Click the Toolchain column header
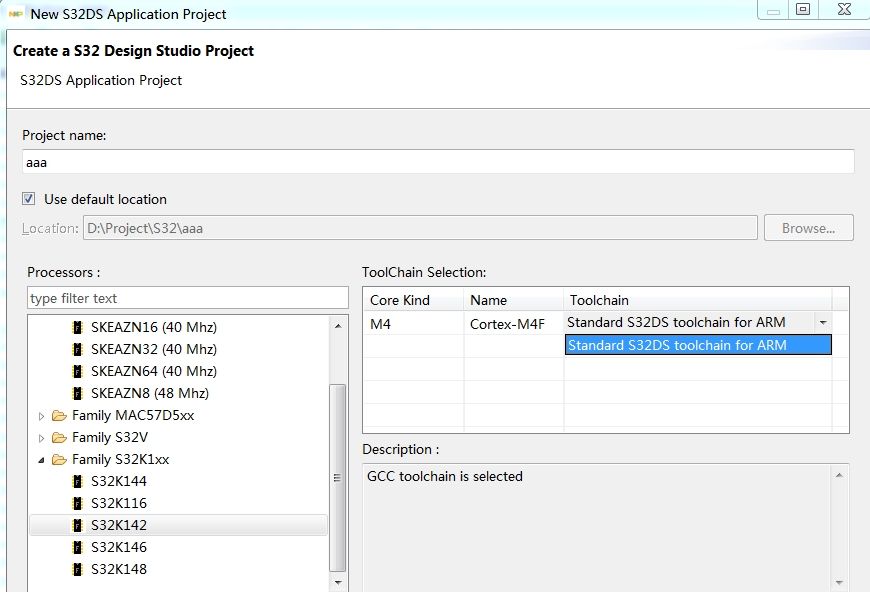Screen dimensions: 870x592 point(697,300)
